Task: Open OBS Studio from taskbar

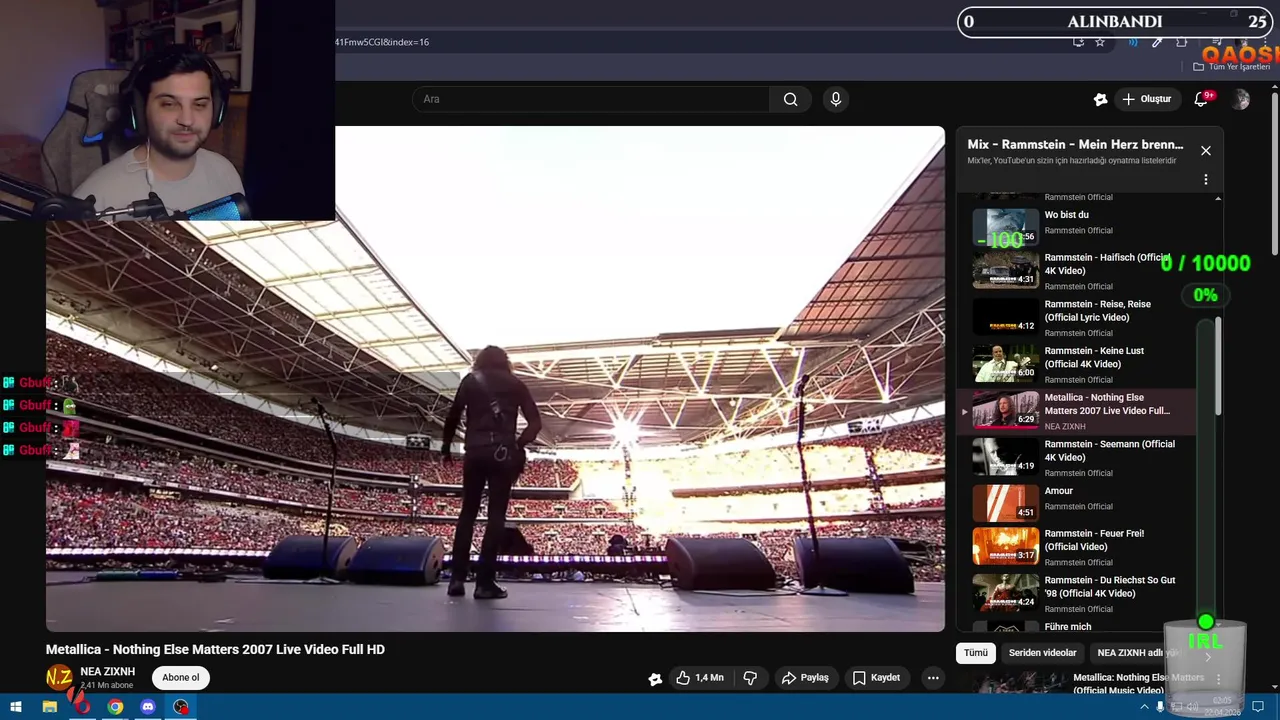Action: tap(181, 707)
